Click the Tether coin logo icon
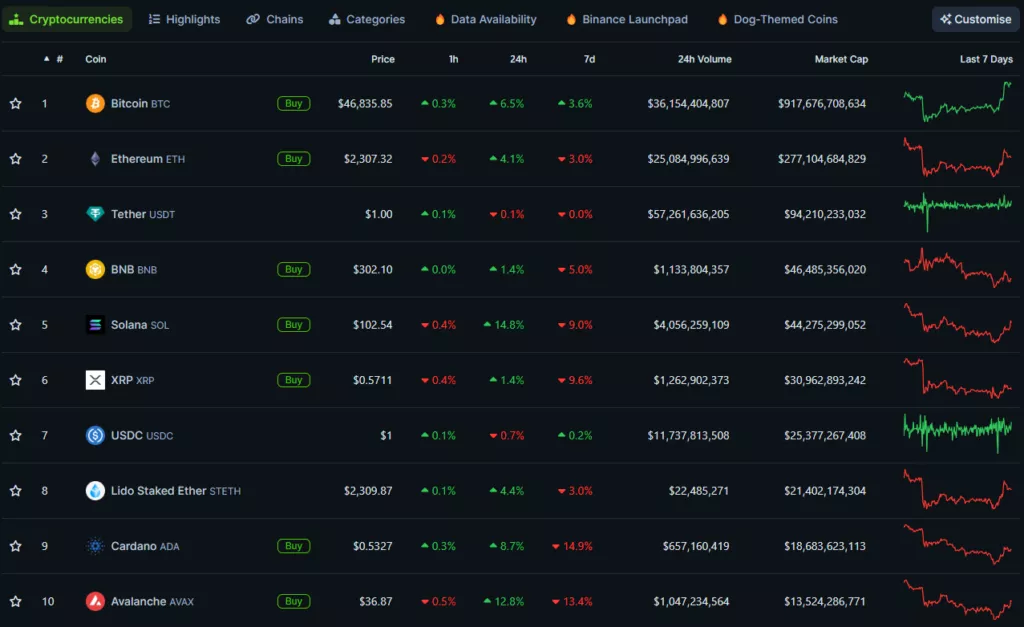Image resolution: width=1024 pixels, height=627 pixels. [x=95, y=214]
